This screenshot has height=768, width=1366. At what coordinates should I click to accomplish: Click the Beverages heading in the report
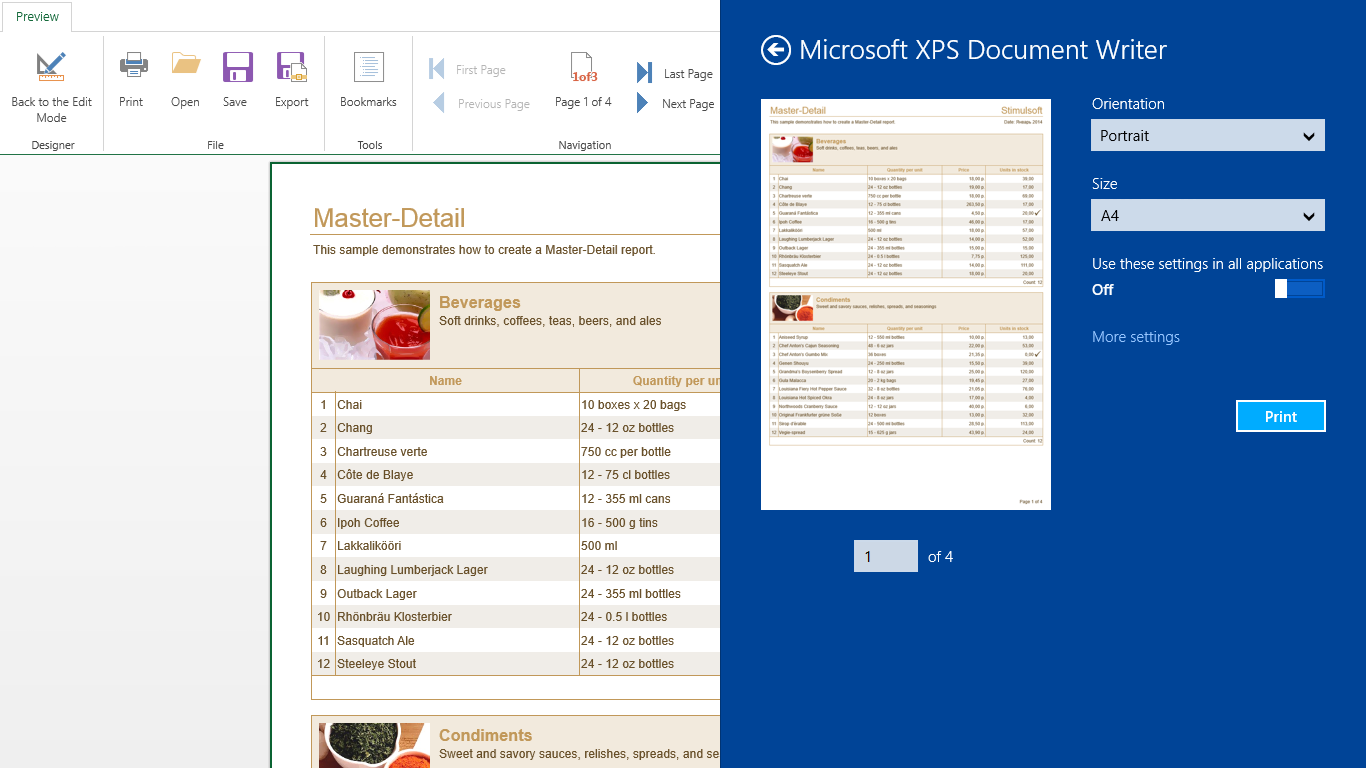479,302
